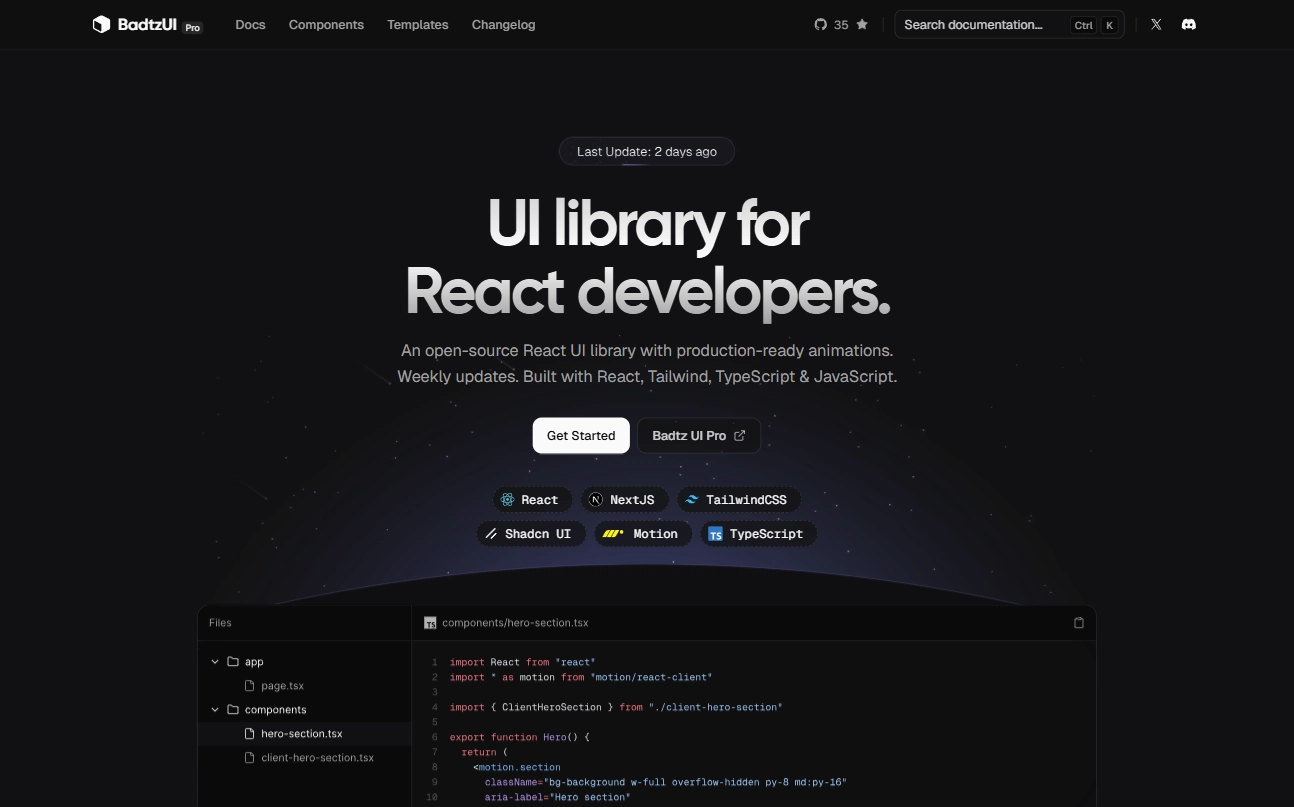Click the hero-section.tsx file icon
Viewport: 1294px width, 807px height.
[250, 734]
